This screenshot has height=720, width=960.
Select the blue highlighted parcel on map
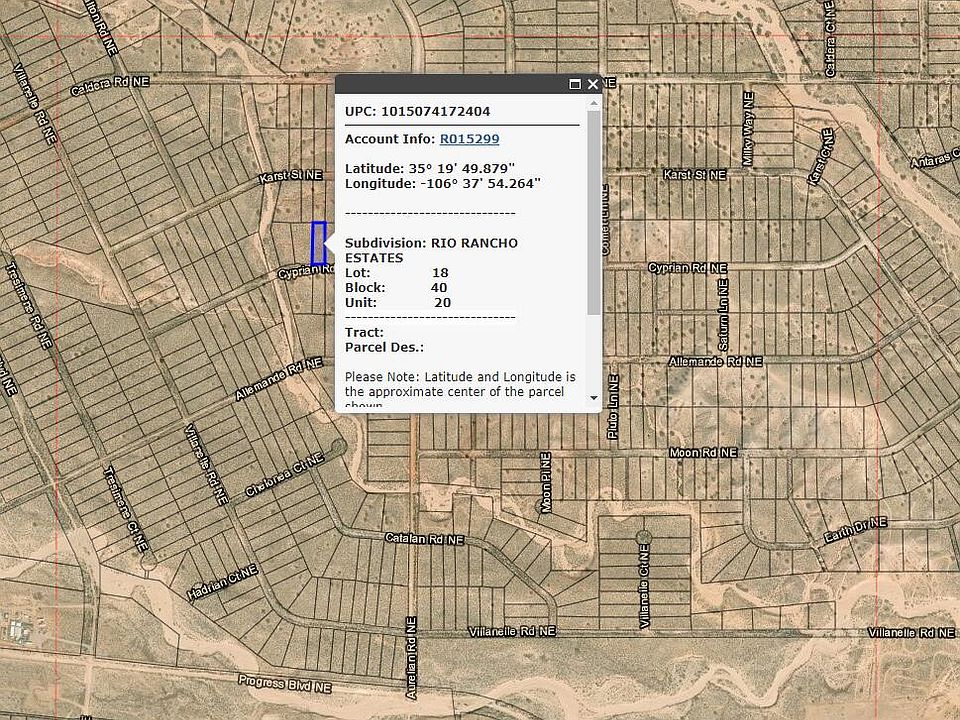tap(319, 243)
